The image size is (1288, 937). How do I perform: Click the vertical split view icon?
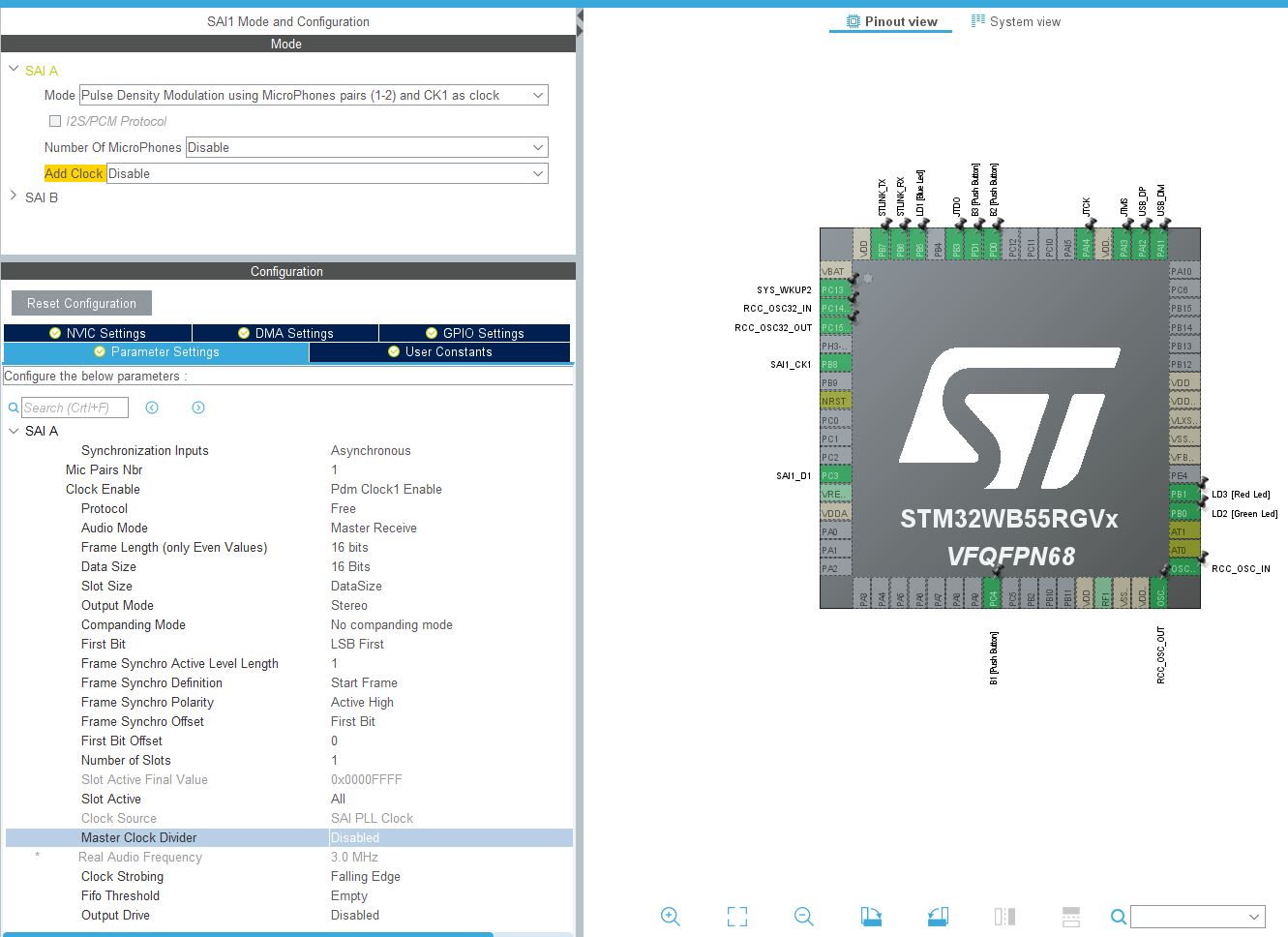click(1004, 916)
